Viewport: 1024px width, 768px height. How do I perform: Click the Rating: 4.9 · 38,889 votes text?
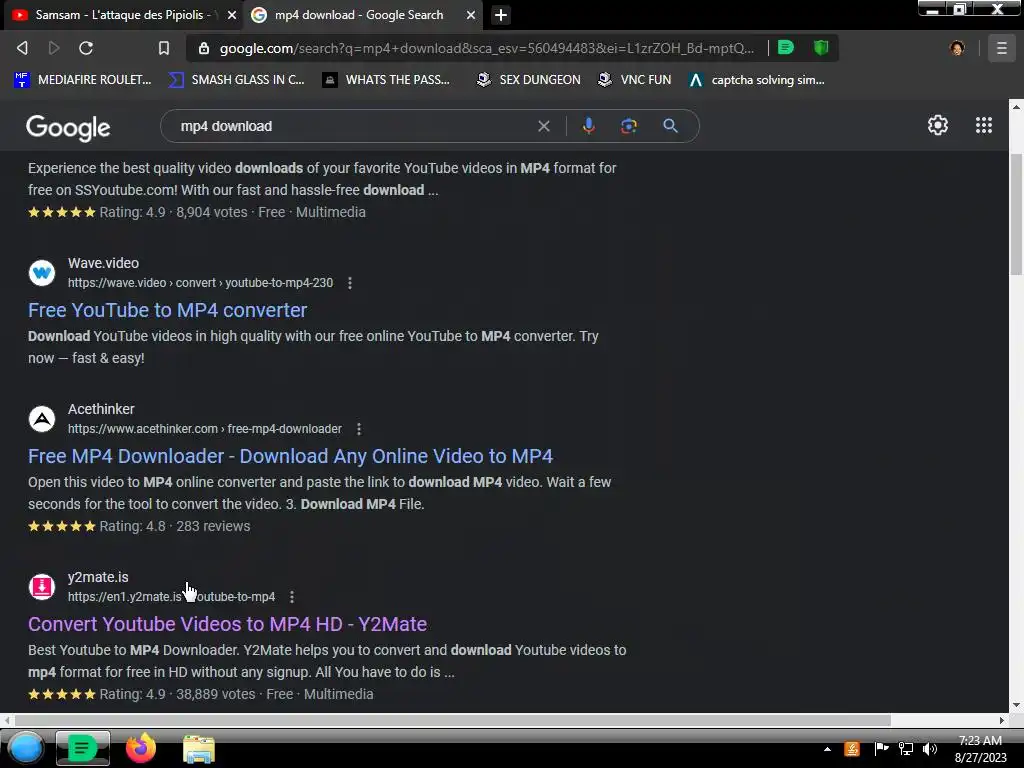click(x=177, y=694)
